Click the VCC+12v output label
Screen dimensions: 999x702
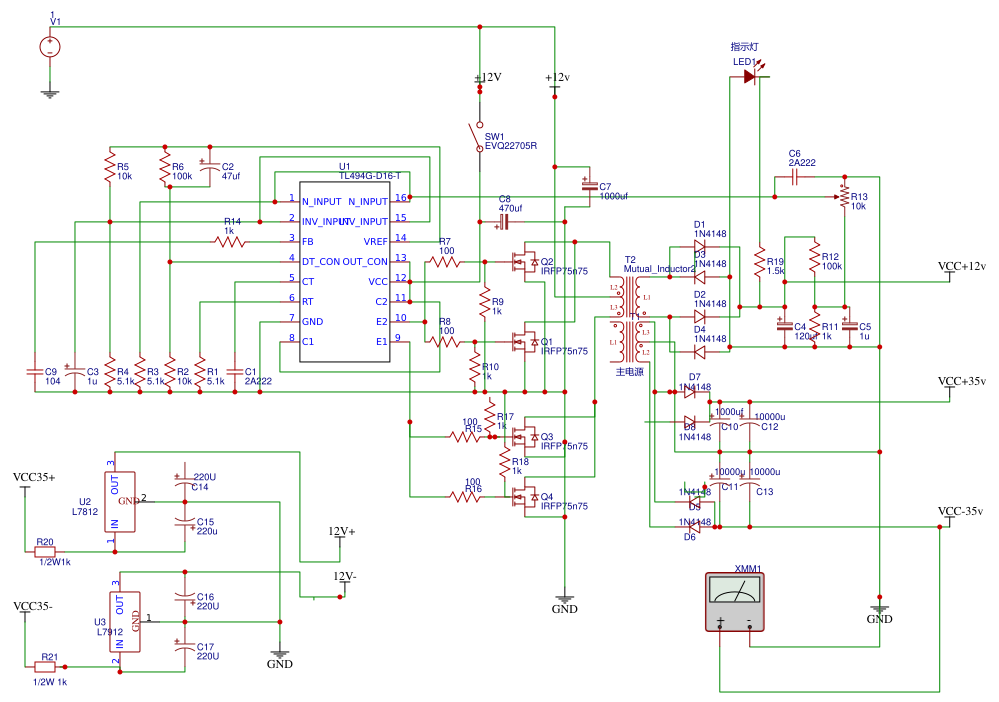(x=961, y=267)
